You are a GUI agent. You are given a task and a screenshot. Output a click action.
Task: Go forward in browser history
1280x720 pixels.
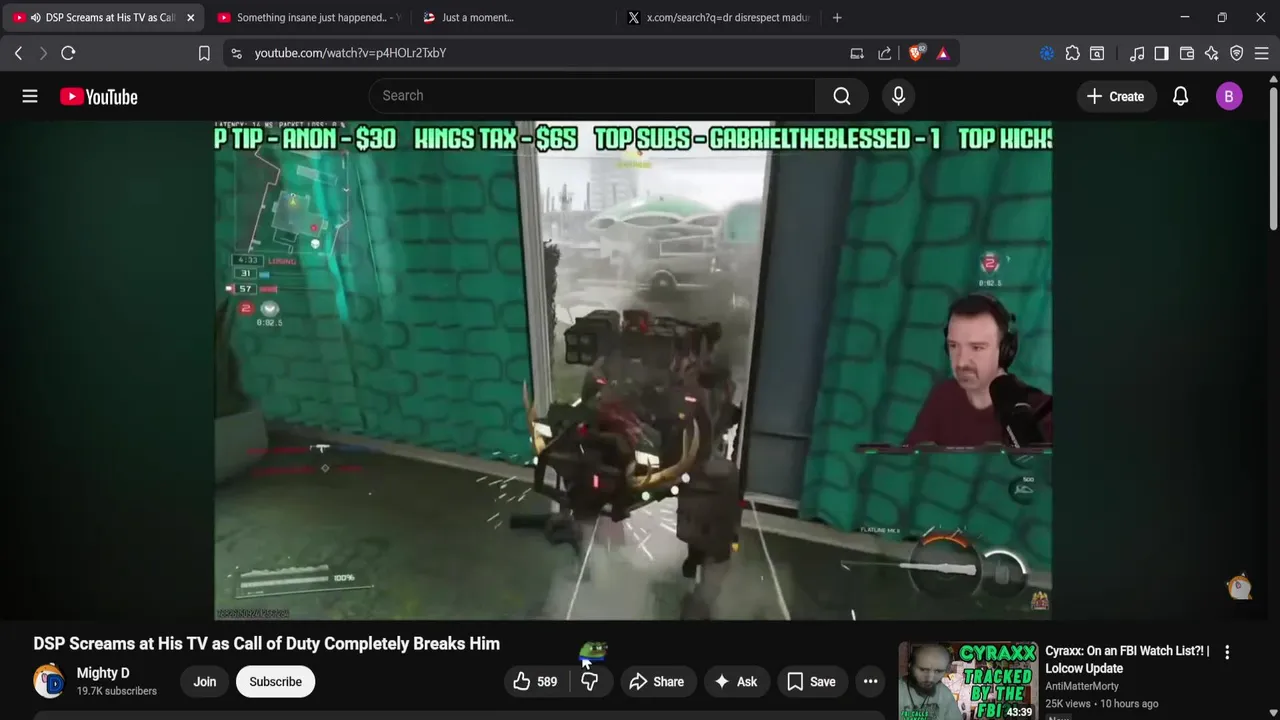coord(43,53)
